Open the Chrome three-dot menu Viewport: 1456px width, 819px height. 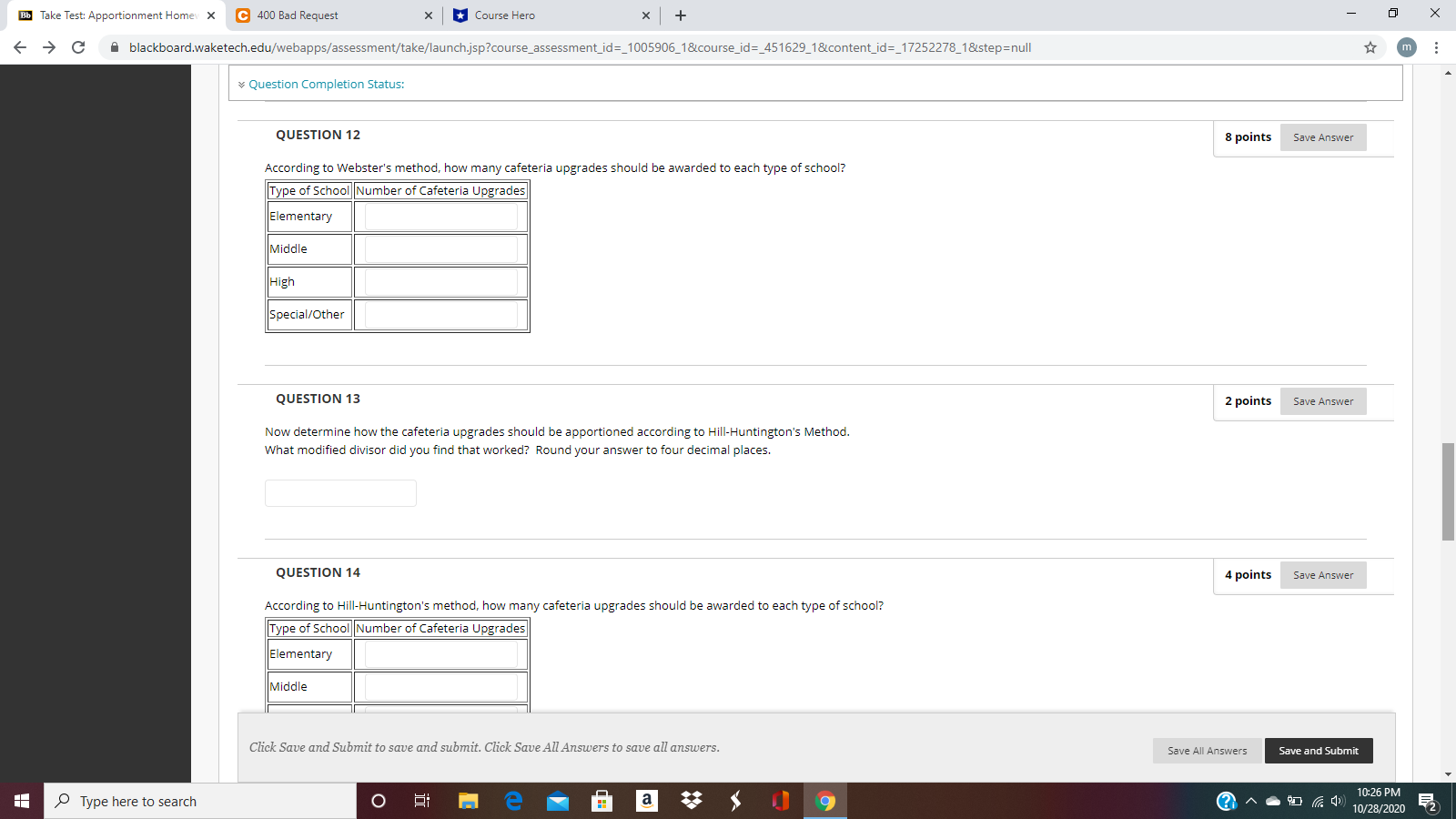coord(1435,47)
